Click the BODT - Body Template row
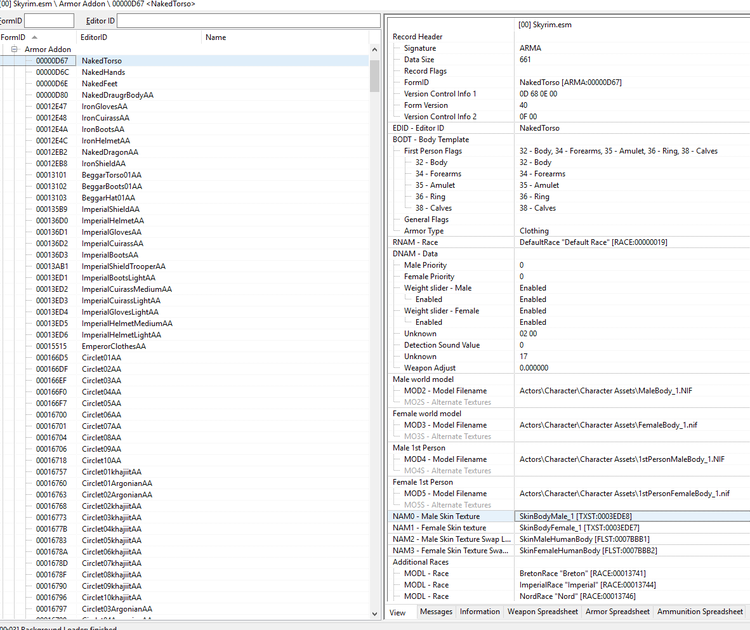 pos(569,140)
